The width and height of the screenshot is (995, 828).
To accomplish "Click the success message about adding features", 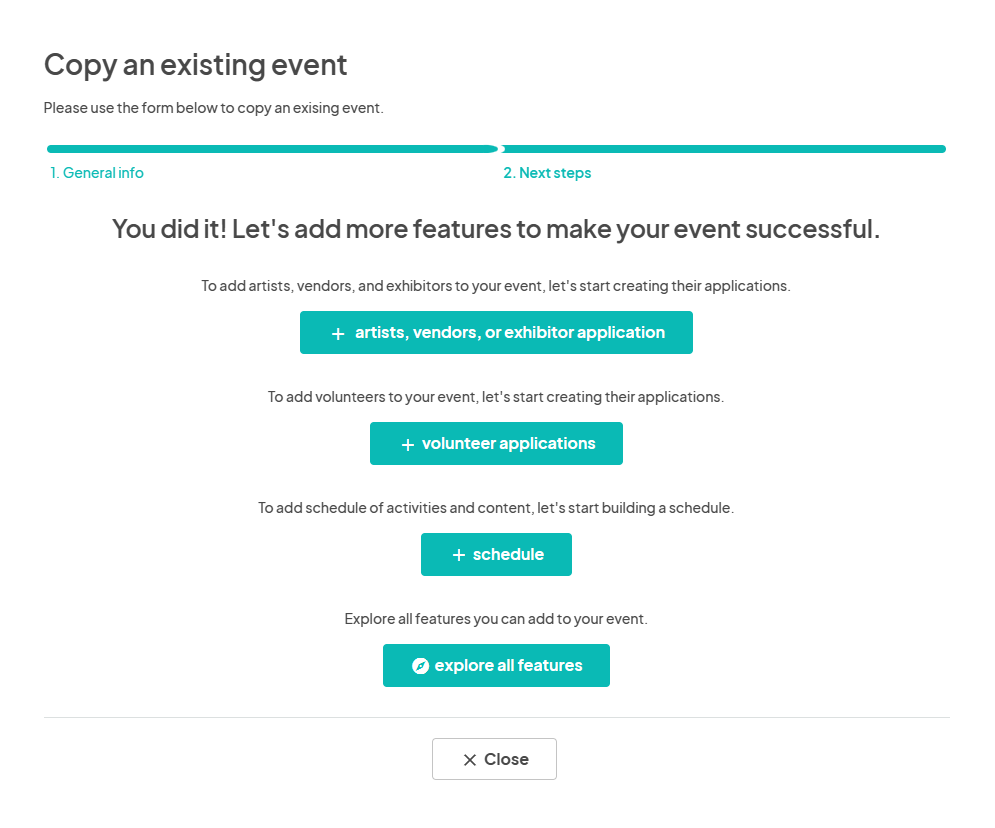I will coord(496,228).
